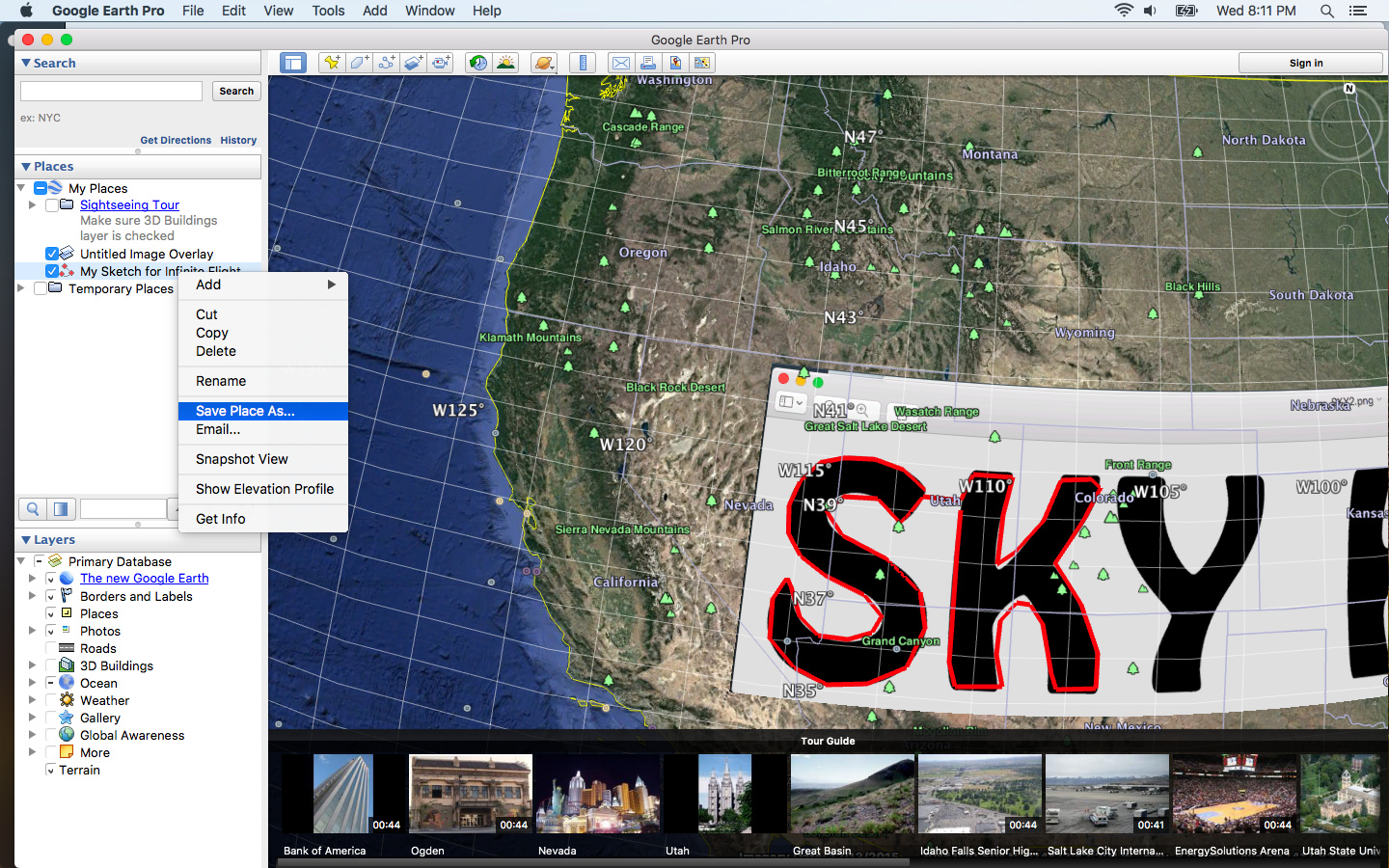
Task: Open the Get Directions link
Action: coord(176,140)
